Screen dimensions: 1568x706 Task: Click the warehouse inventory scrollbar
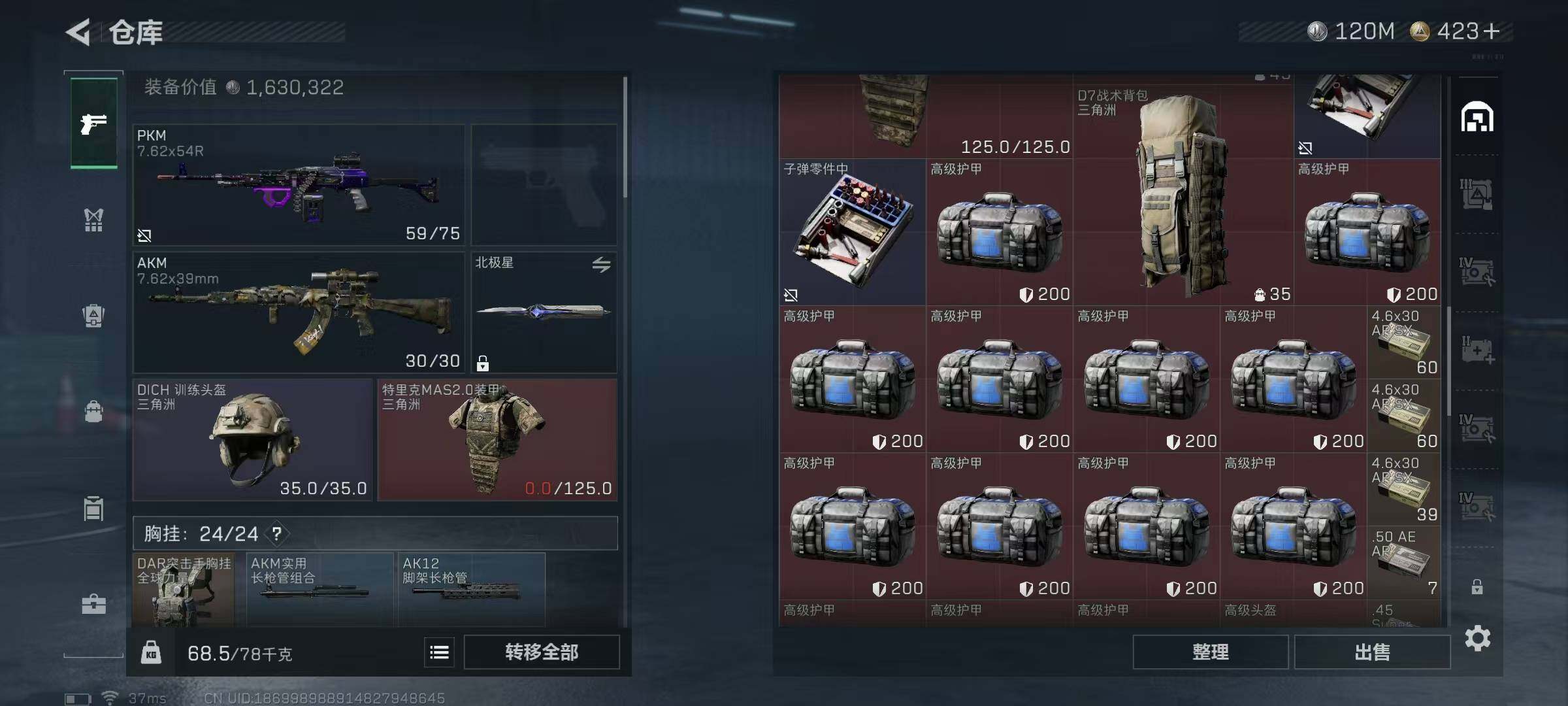coord(1449,361)
